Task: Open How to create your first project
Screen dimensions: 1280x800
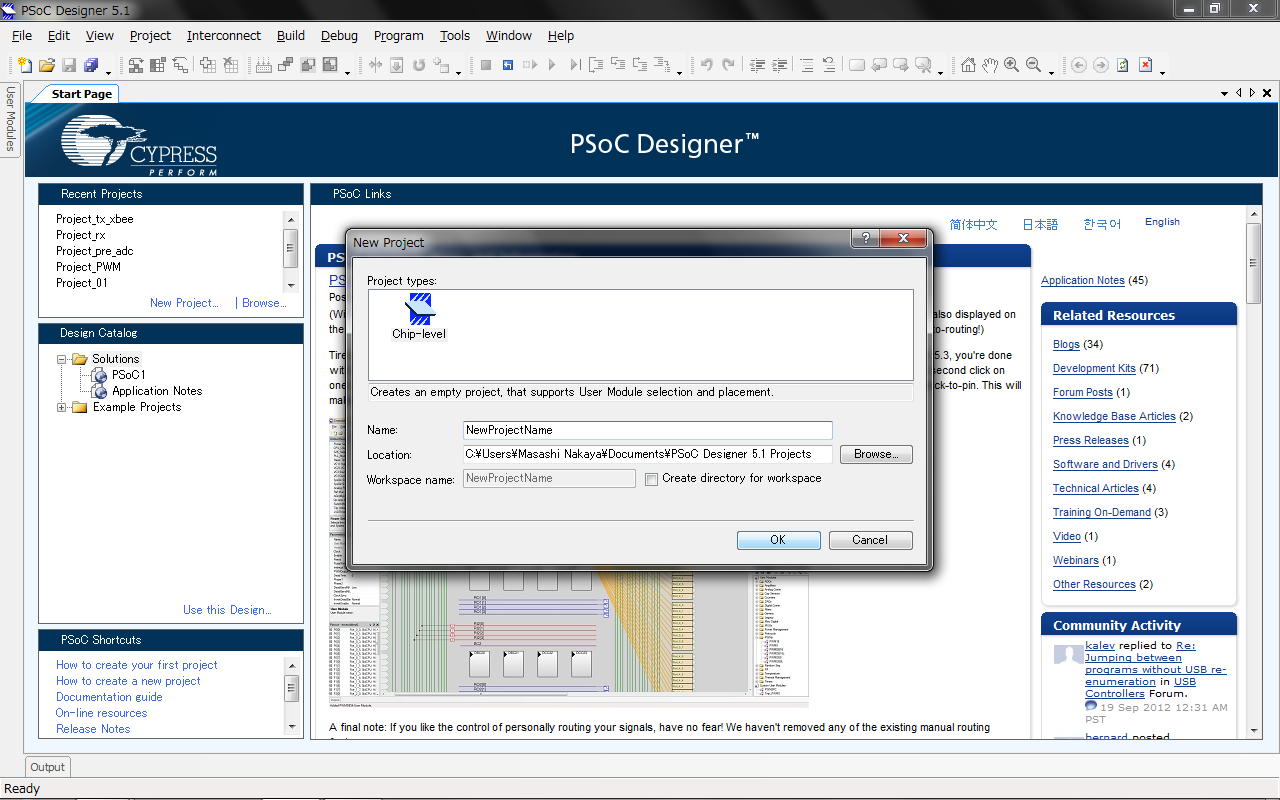Action: [137, 665]
